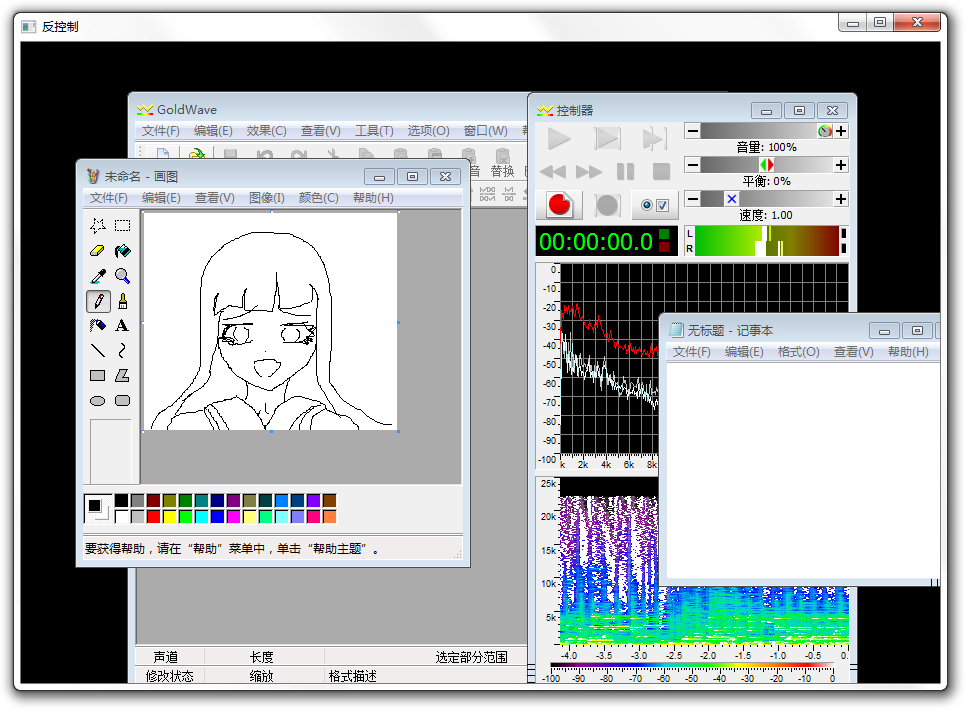966x710 pixels.
Task: Choose the Eraser tool in Paint
Action: click(x=97, y=251)
